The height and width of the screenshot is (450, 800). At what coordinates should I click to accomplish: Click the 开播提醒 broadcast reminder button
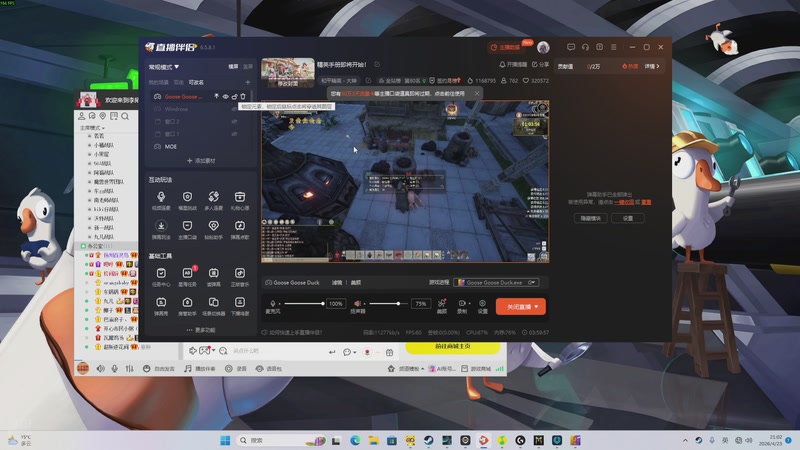(513, 64)
